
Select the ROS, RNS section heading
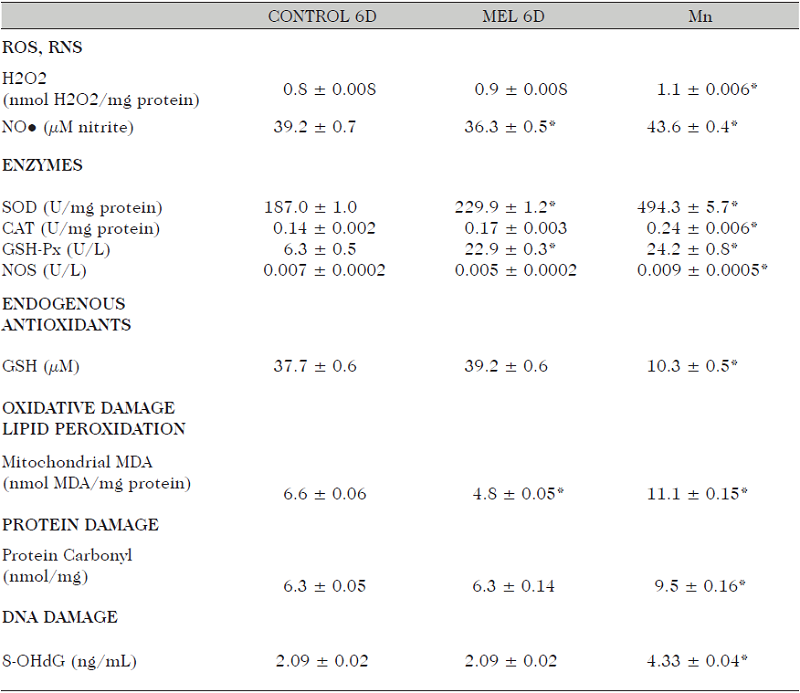[x=50, y=47]
